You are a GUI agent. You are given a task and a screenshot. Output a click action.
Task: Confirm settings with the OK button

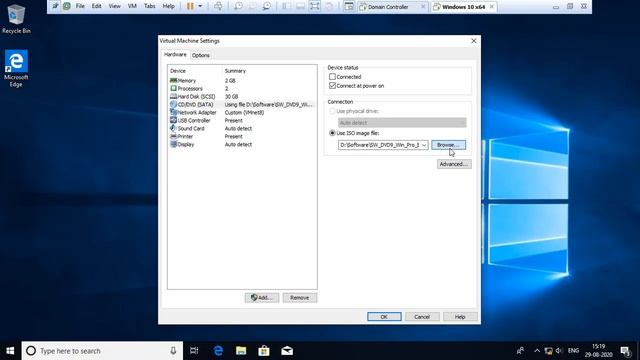pos(384,317)
